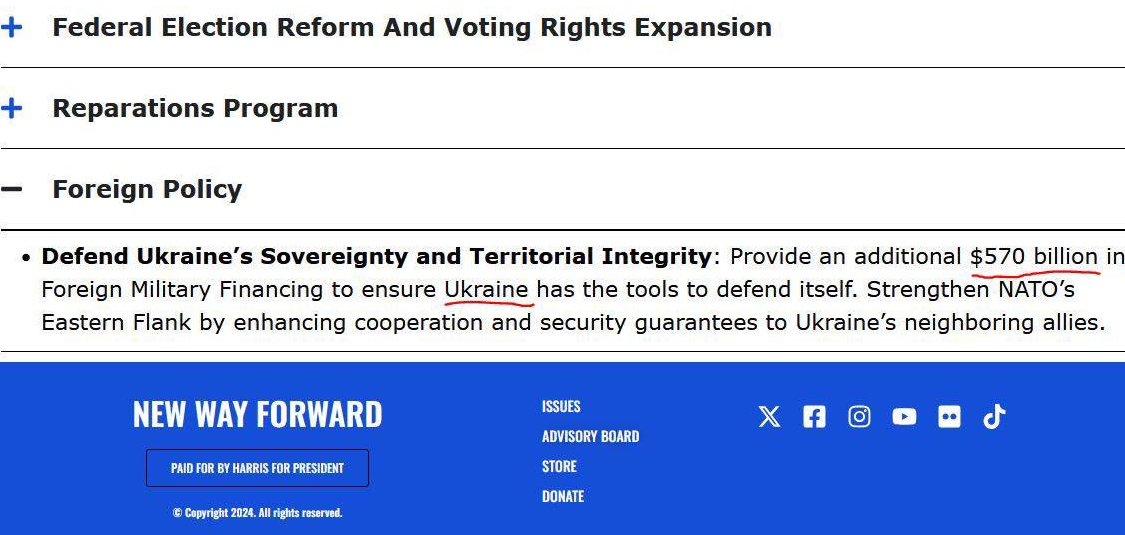Expand Reparations Program plus icon
Screen dimensions: 1125x535
(x=12, y=108)
